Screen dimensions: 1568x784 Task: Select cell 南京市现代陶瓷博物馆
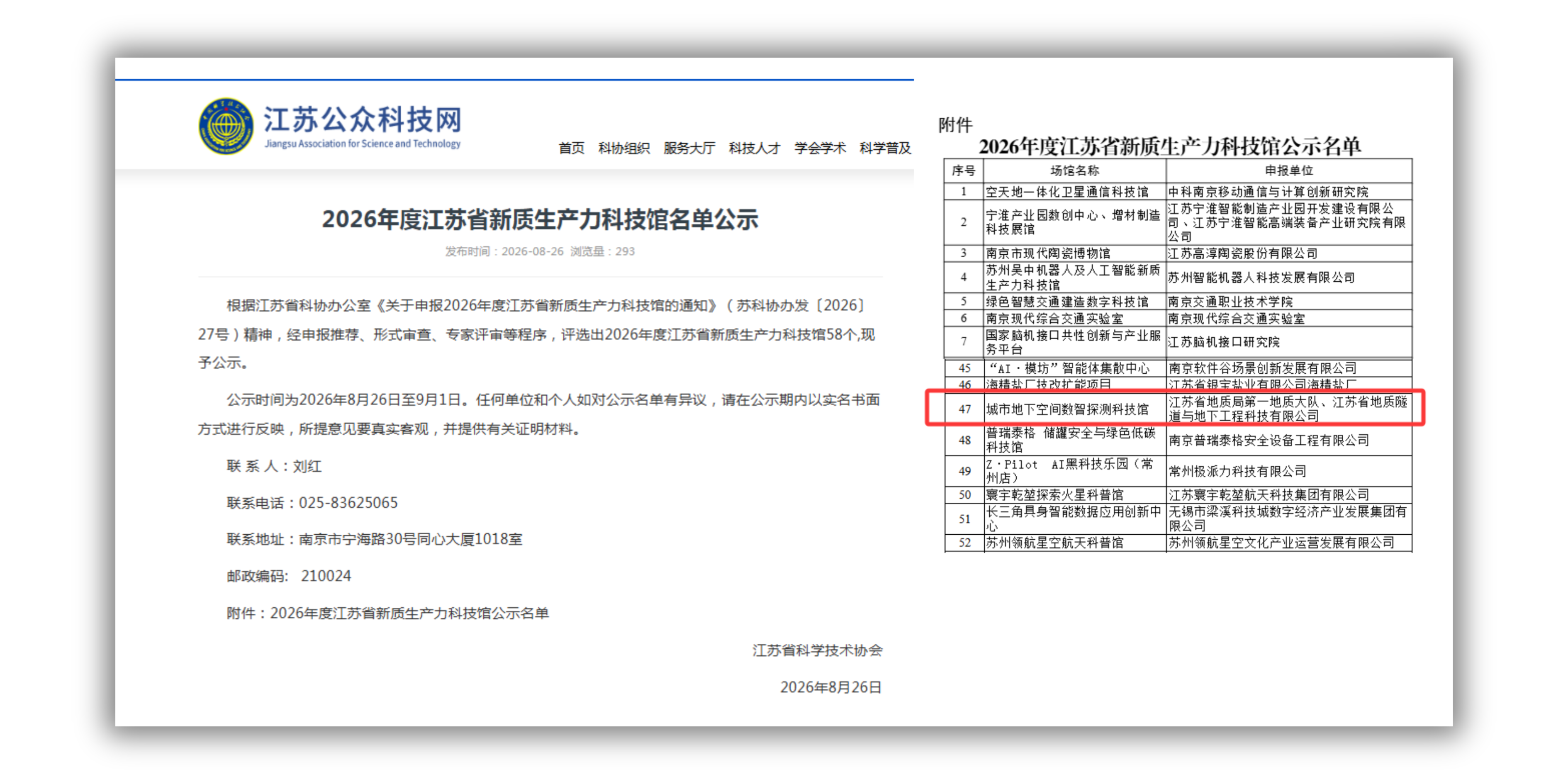click(1074, 253)
